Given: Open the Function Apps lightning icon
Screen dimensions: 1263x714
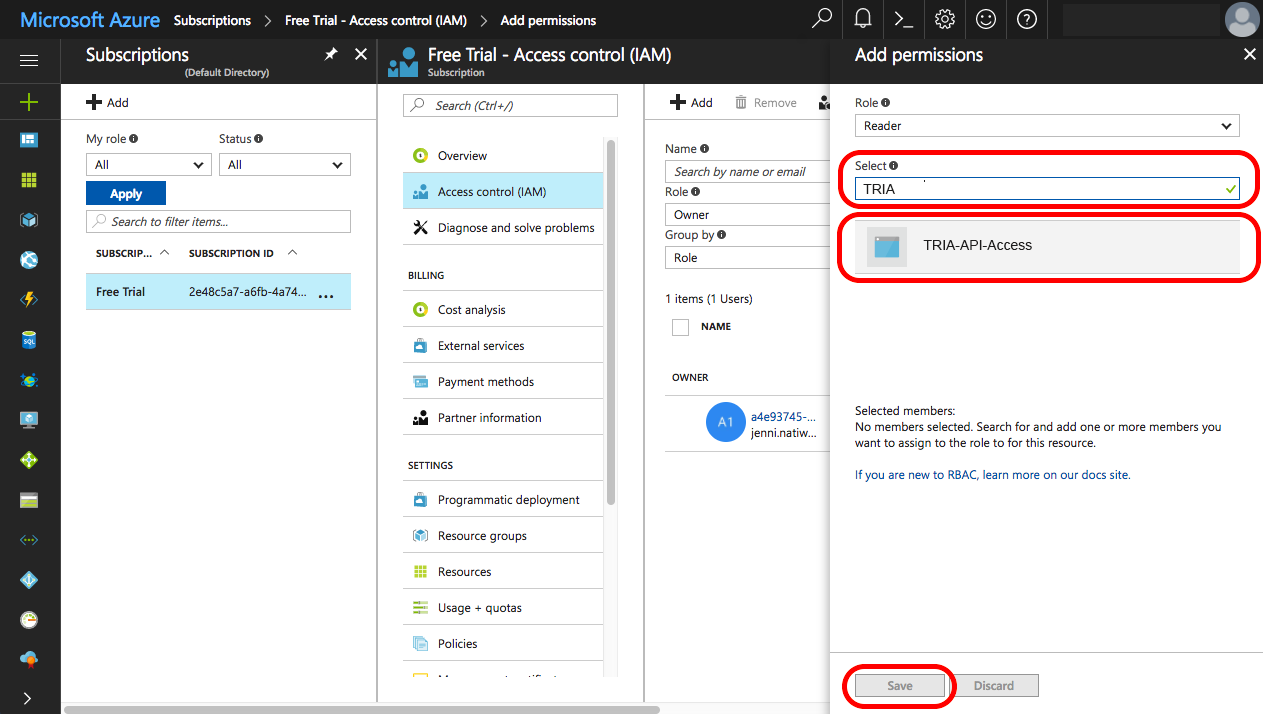Looking at the screenshot, I should point(29,300).
